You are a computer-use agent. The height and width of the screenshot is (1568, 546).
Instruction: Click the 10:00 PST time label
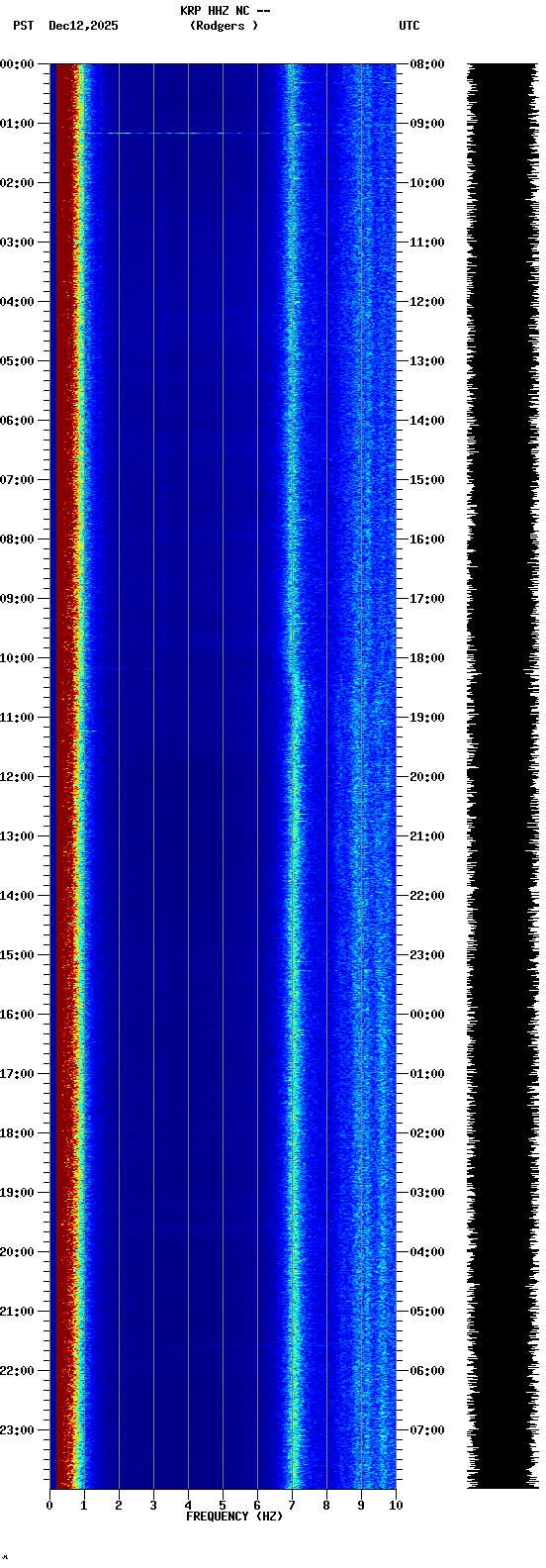tap(17, 658)
